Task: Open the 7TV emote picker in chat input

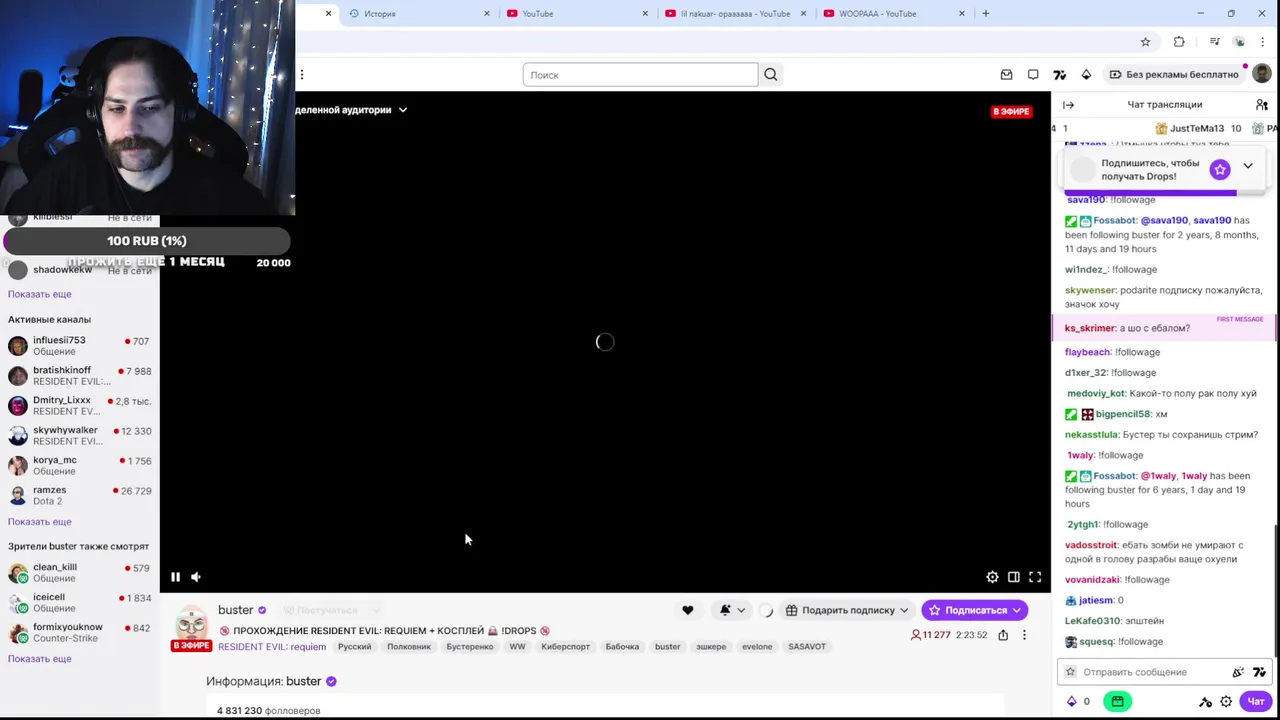Action: pos(1259,672)
